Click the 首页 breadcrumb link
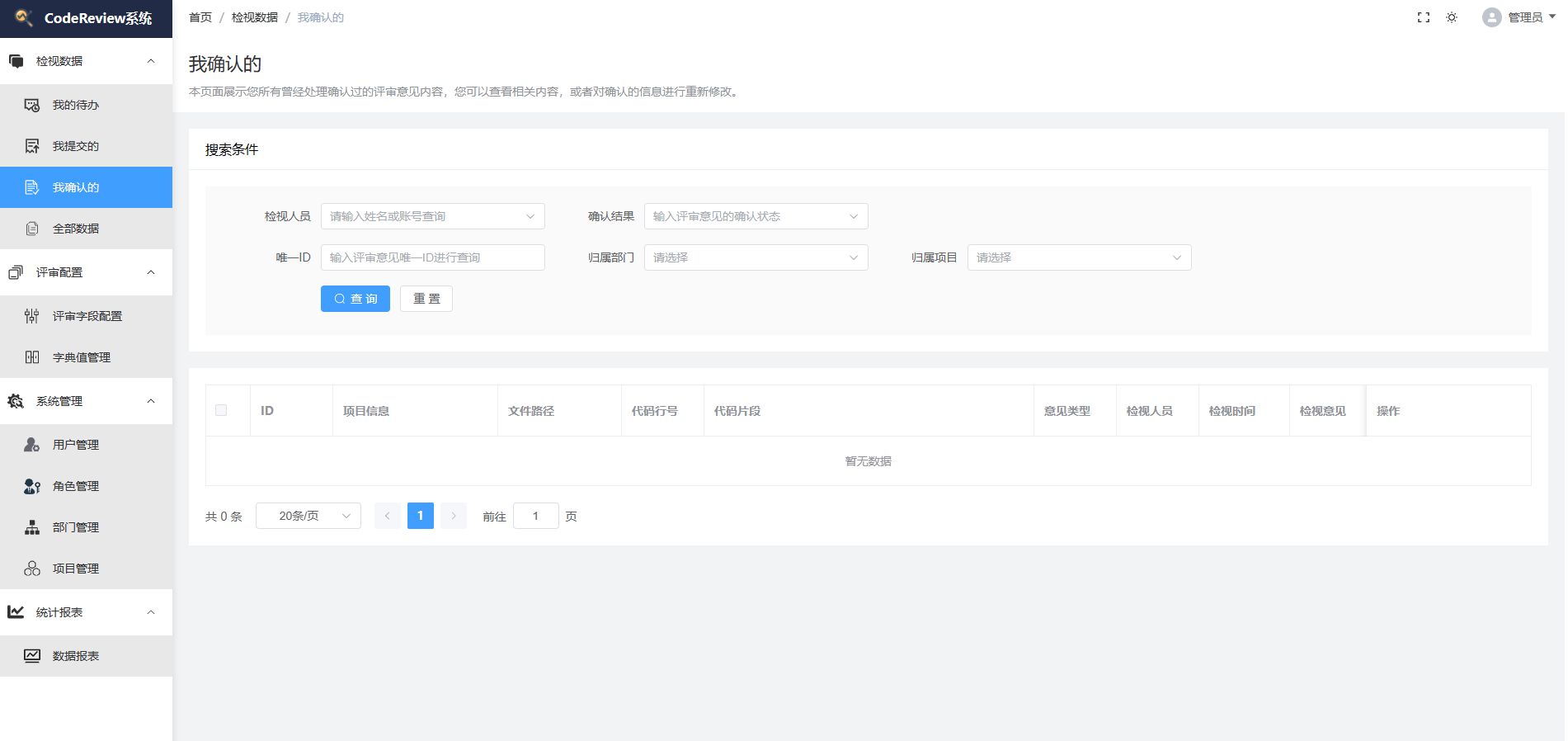Screen dimensions: 1568x741 coord(200,17)
